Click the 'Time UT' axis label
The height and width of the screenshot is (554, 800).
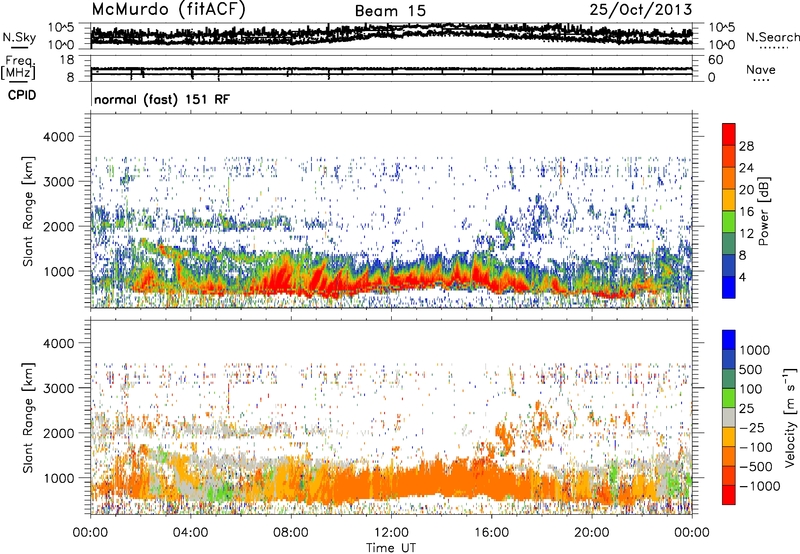[x=391, y=548]
